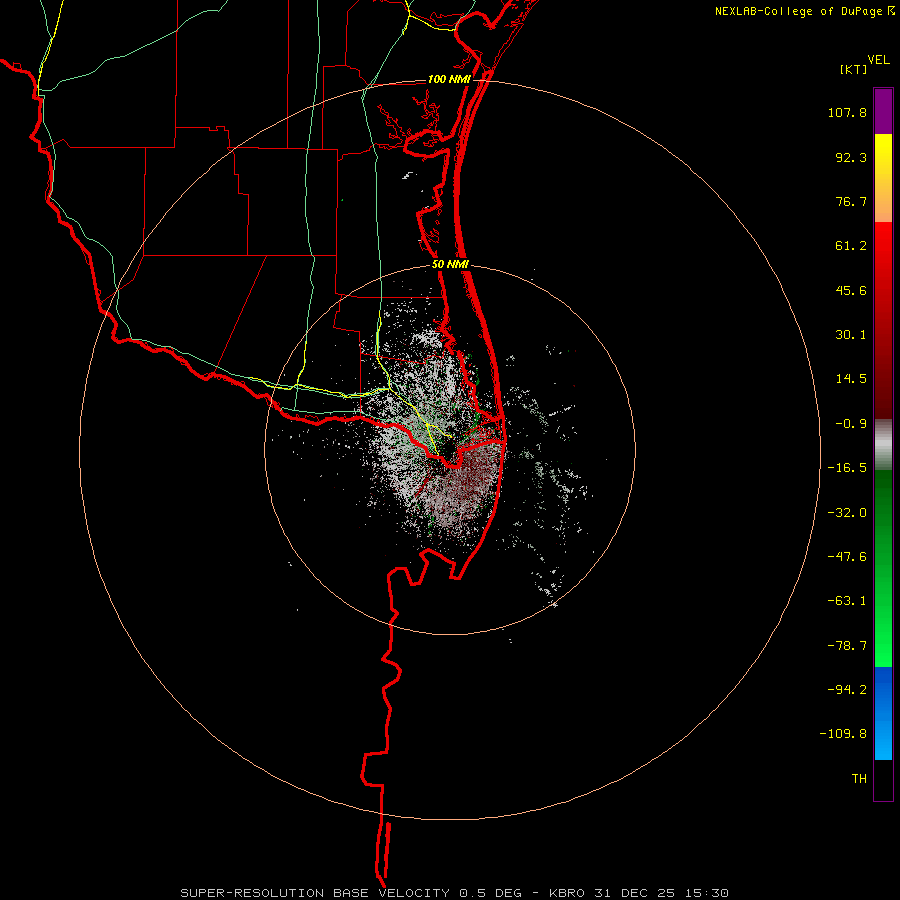This screenshot has width=900, height=900.
Task: Click the -16.5 velocity scale value
Action: [x=847, y=468]
